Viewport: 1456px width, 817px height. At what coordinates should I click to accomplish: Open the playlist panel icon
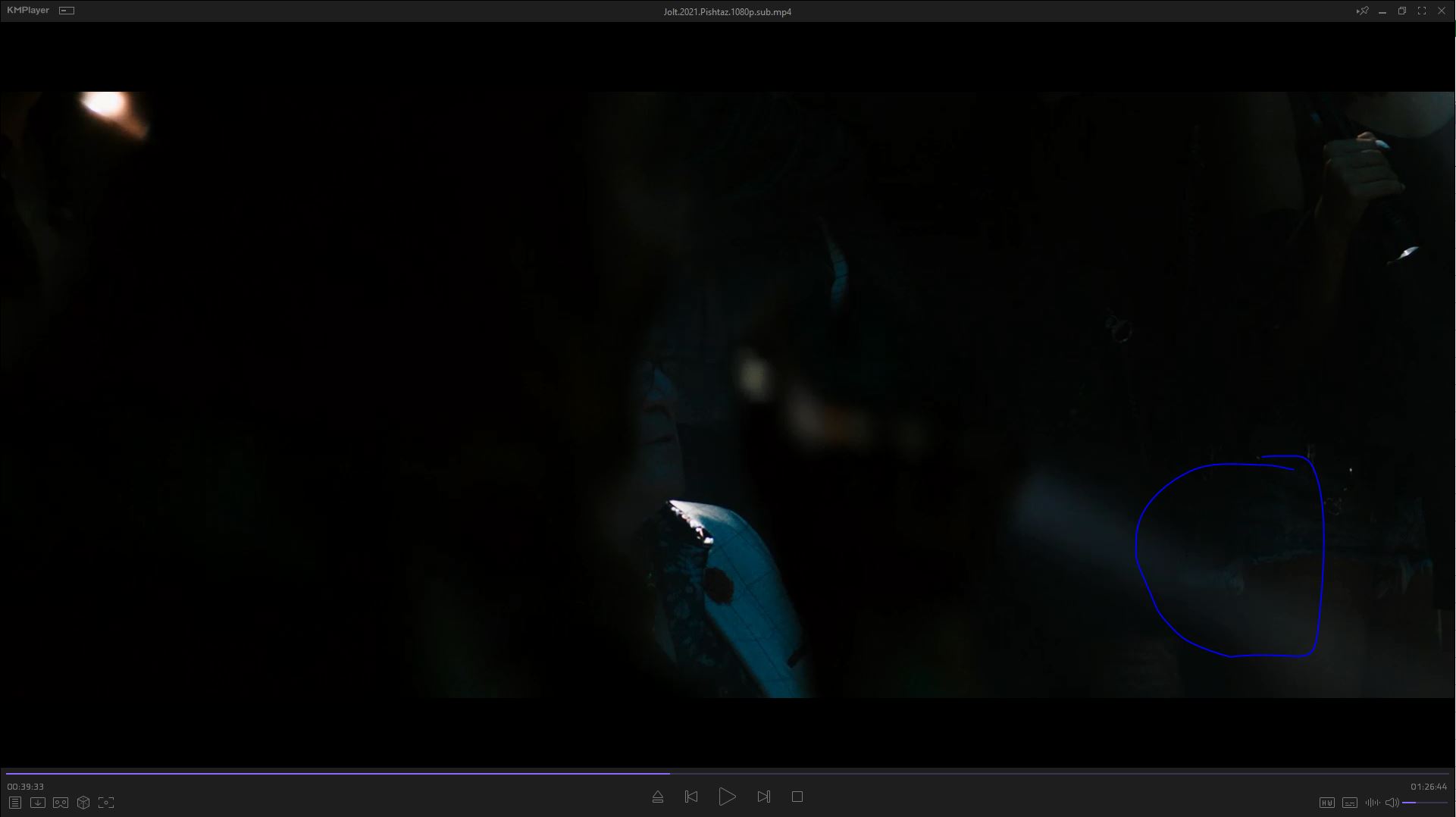(x=14, y=803)
